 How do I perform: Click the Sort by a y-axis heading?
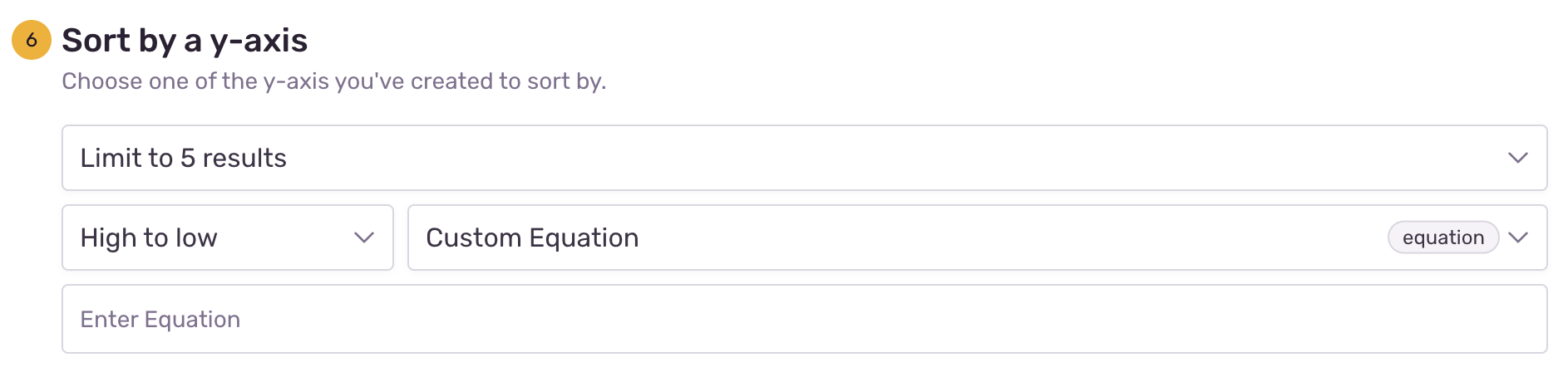click(x=185, y=40)
